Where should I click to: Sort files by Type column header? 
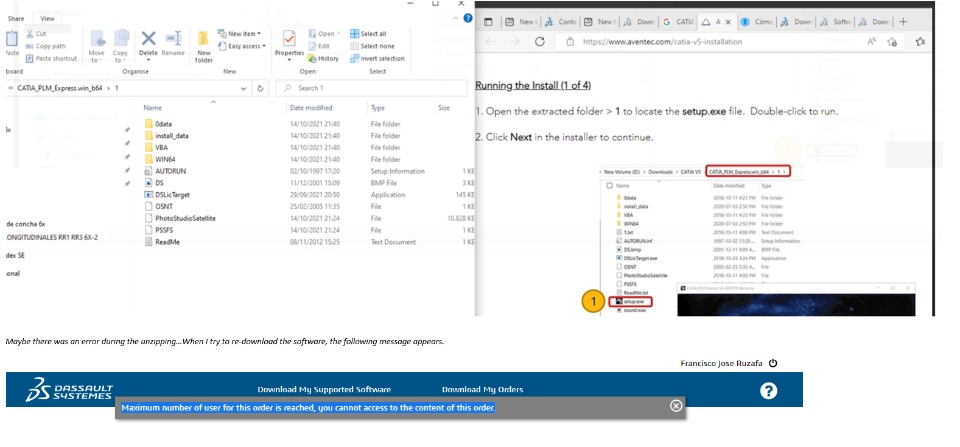click(x=378, y=108)
